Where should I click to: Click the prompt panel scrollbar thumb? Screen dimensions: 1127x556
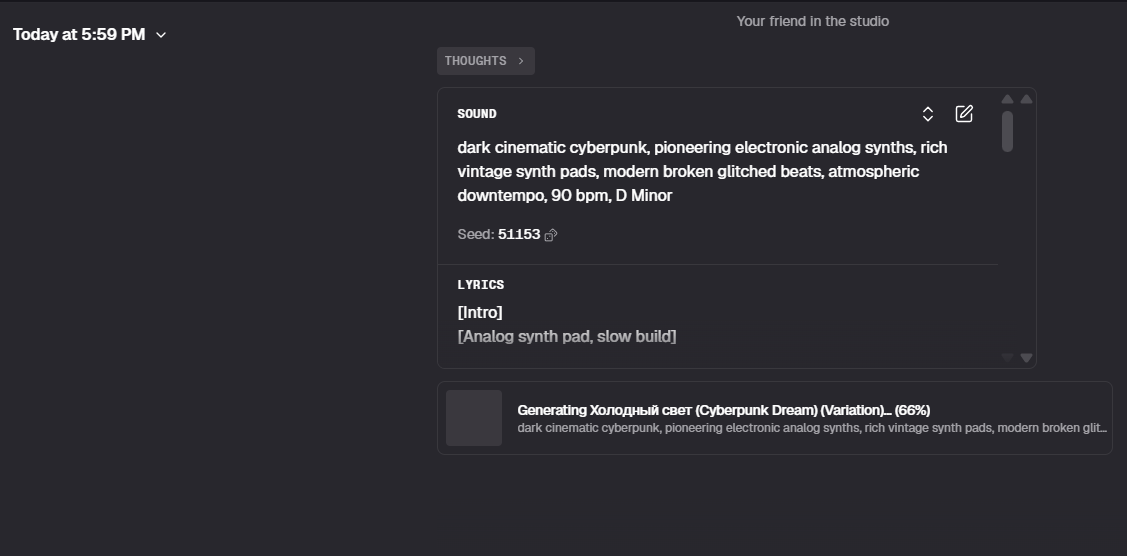1007,131
